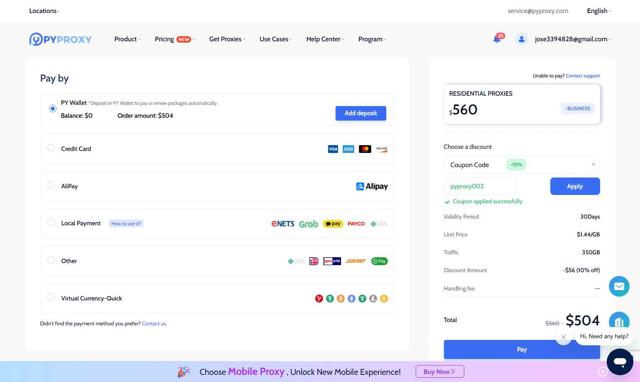Select AliPay payment method

coord(51,186)
